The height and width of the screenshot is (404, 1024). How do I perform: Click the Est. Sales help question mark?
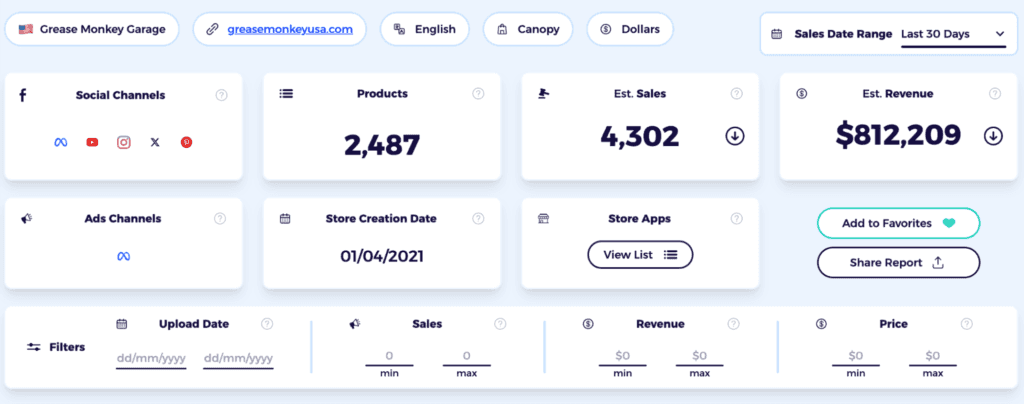(x=737, y=94)
